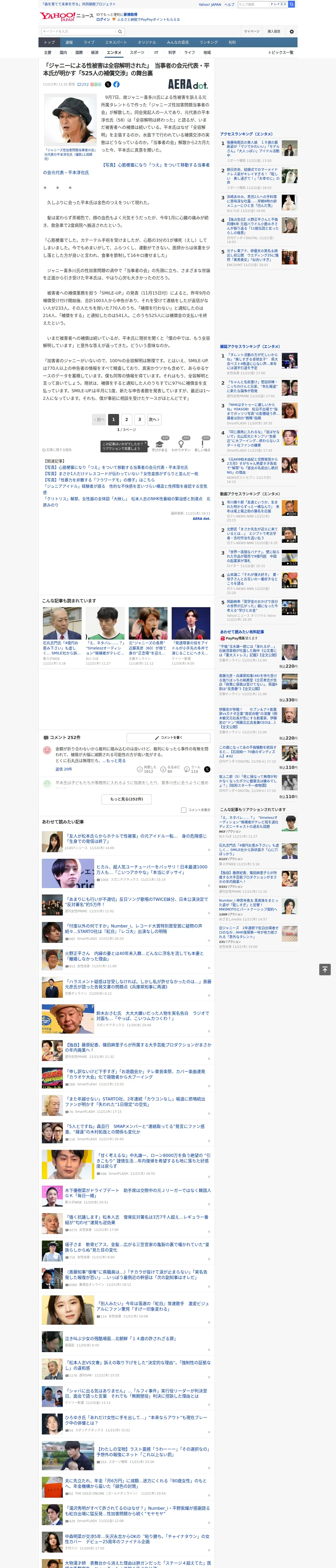Open the 有料 tab
Image resolution: width=336 pixels, height=1568 pixels.
pyautogui.click(x=232, y=42)
